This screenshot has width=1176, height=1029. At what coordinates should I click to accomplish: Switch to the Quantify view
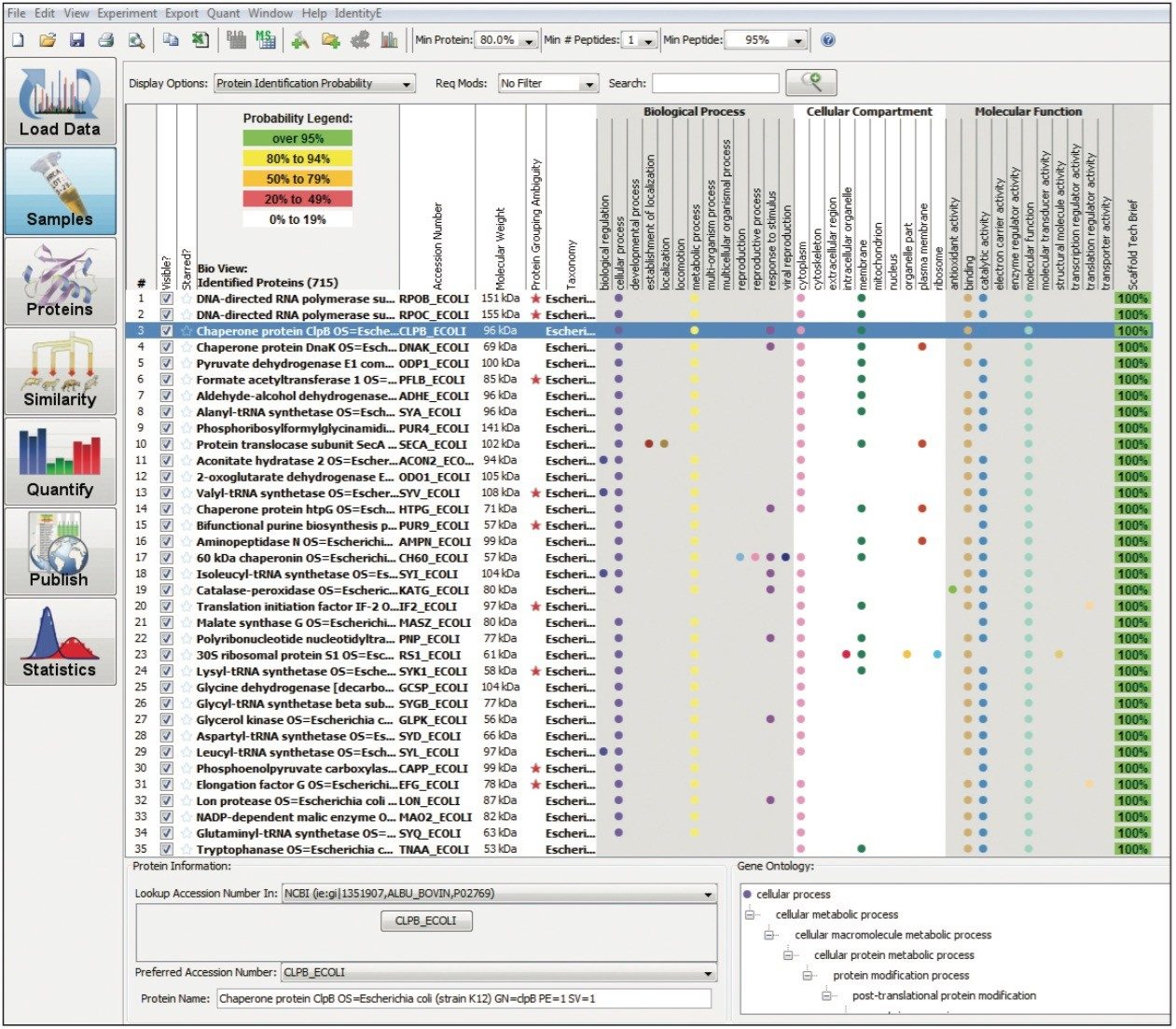[x=60, y=461]
